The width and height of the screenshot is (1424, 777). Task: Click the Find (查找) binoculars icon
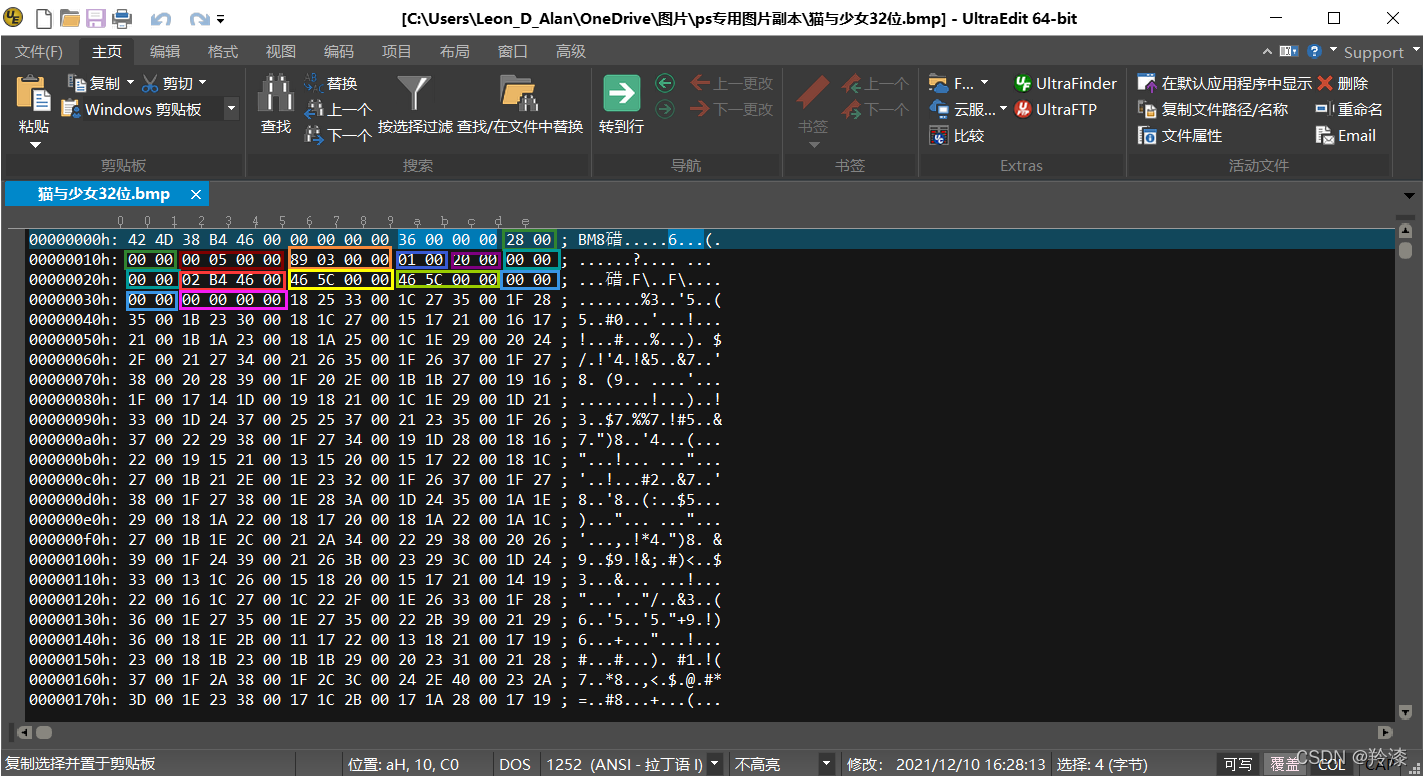click(x=275, y=93)
